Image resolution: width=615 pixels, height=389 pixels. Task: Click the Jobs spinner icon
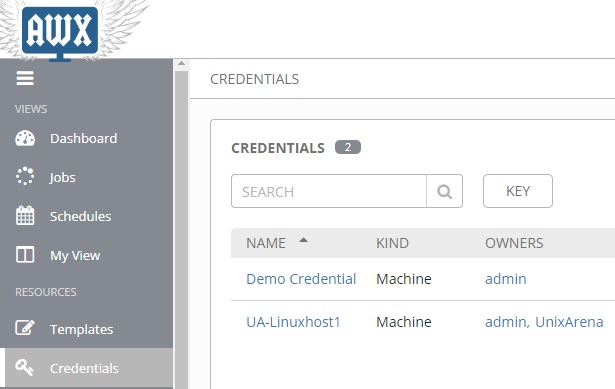click(25, 176)
